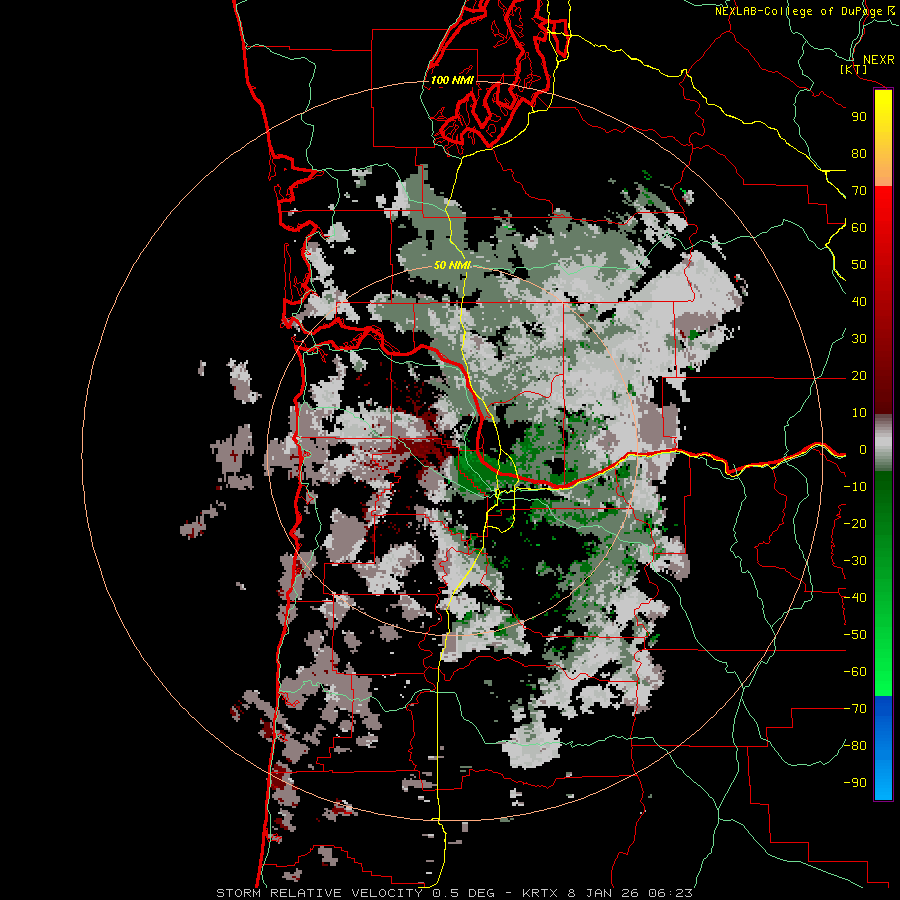Click the "-60" value on velocity scale
Viewport: 900px width, 900px height.
855,672
